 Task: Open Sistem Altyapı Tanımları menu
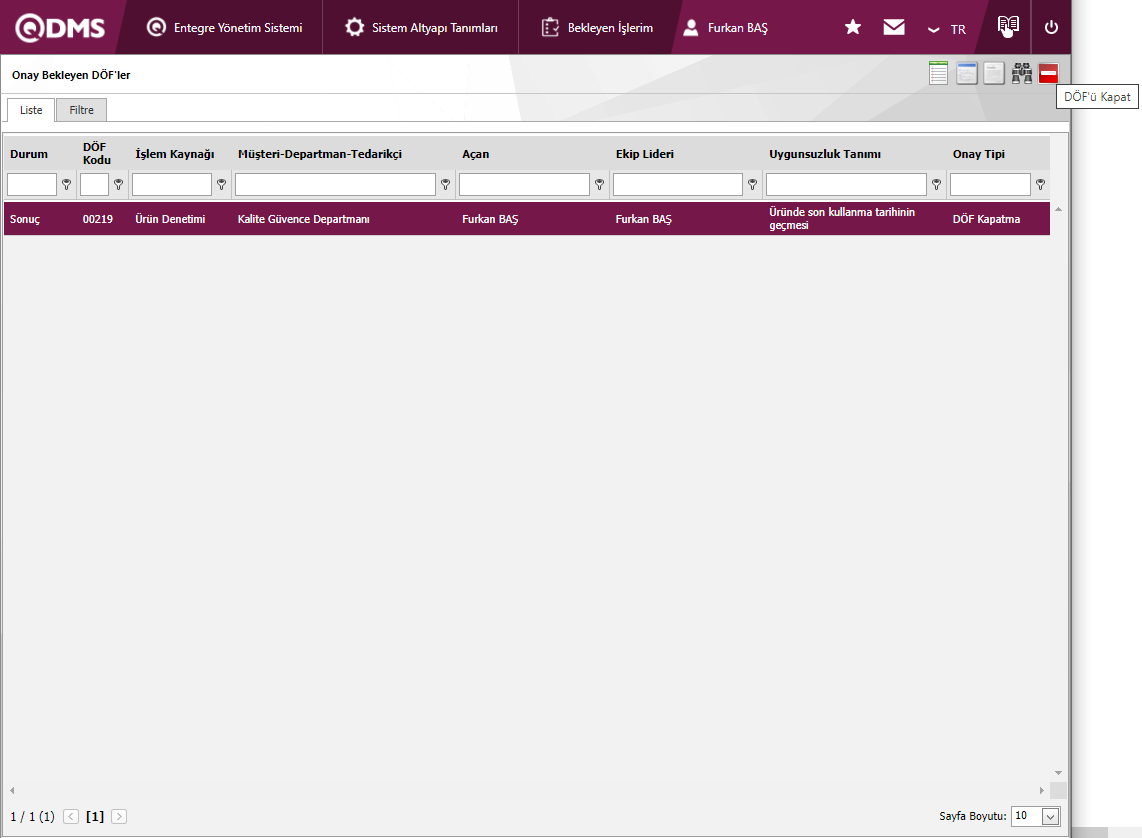(x=421, y=28)
